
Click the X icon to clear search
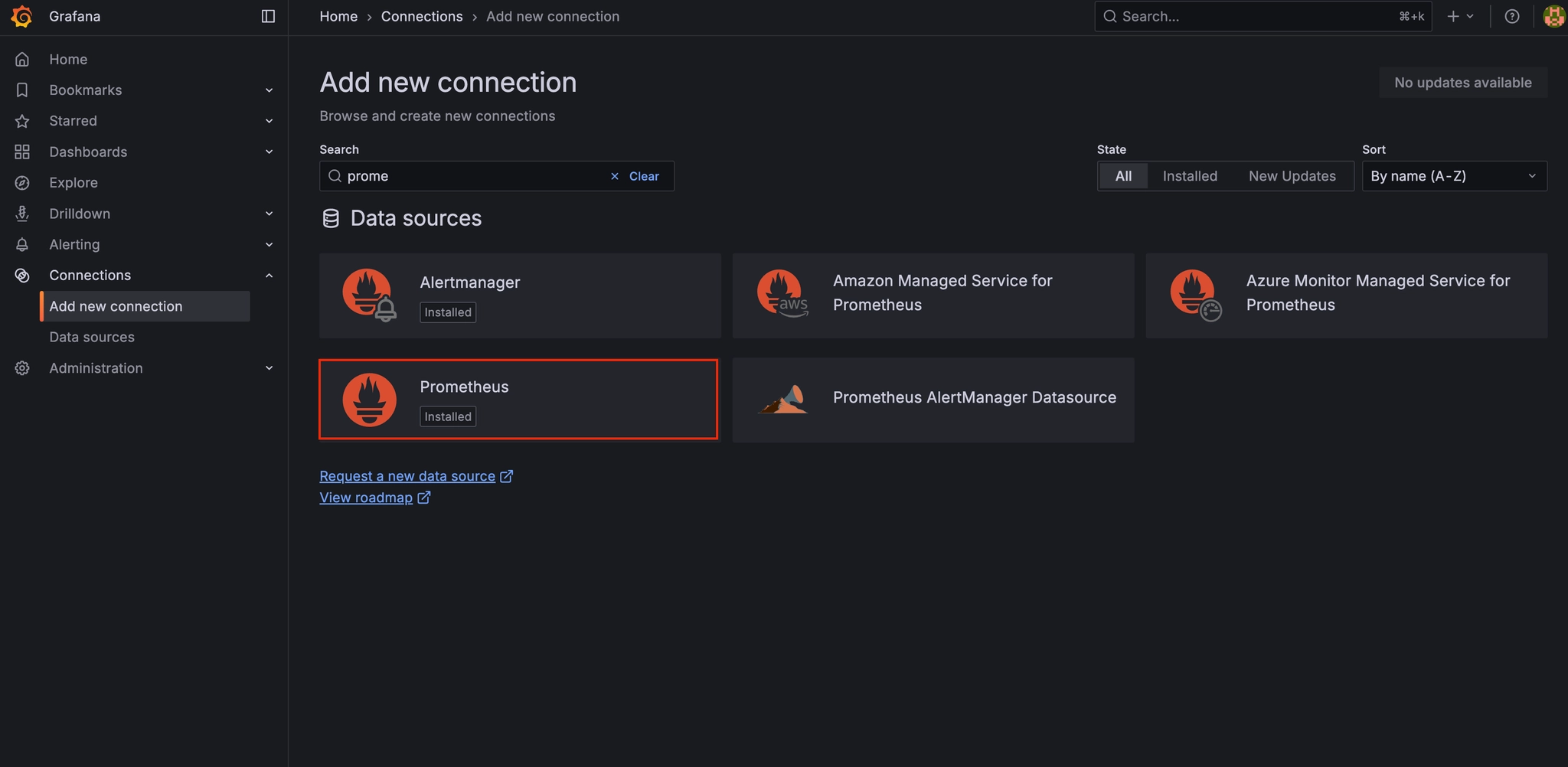615,176
